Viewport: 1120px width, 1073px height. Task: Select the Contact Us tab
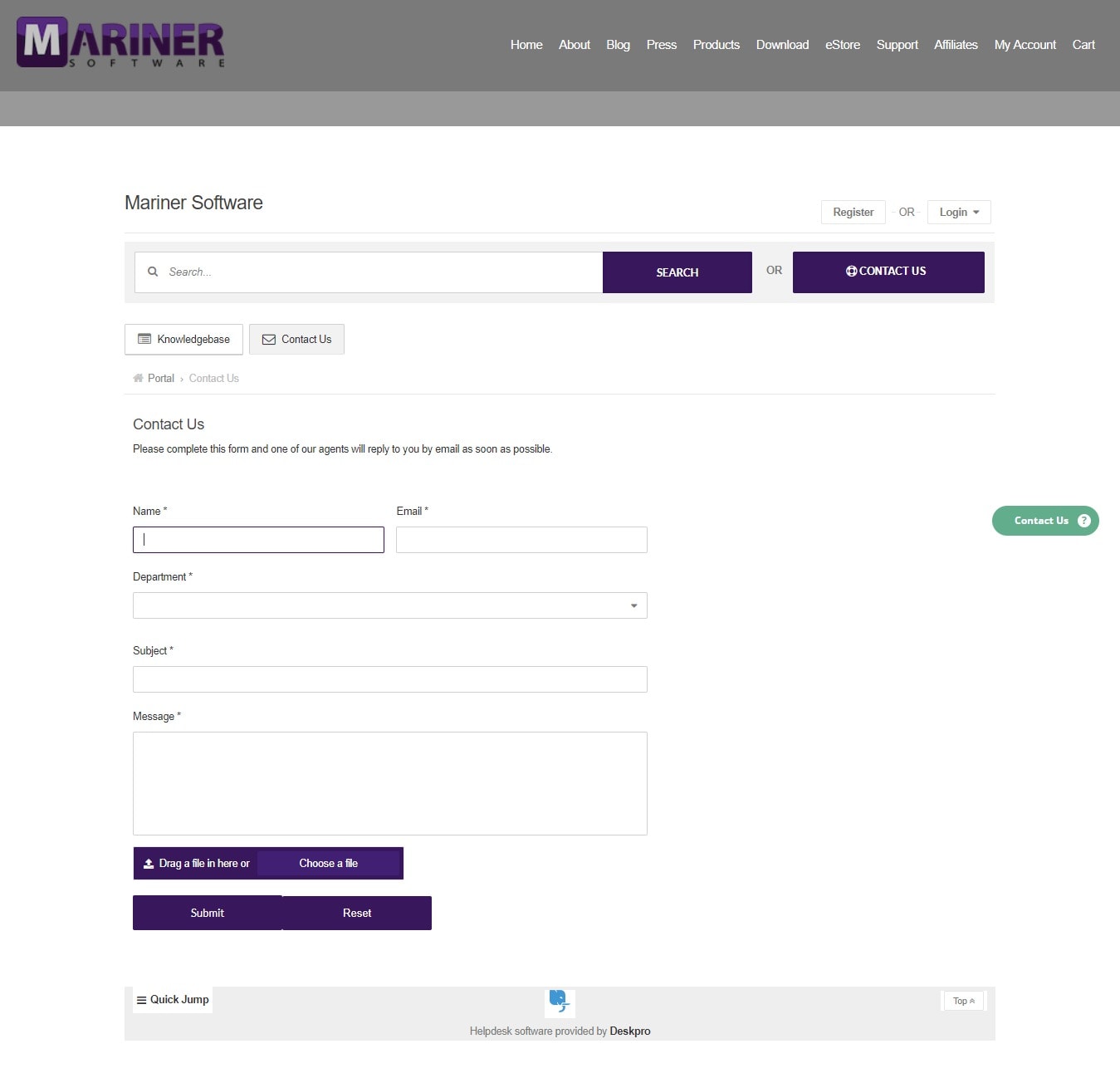tap(296, 339)
